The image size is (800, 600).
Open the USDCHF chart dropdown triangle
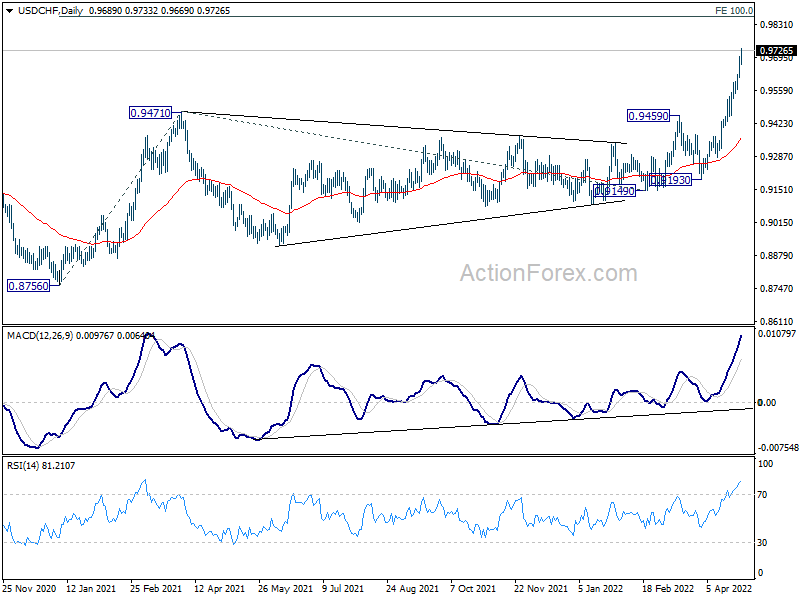click(x=9, y=10)
